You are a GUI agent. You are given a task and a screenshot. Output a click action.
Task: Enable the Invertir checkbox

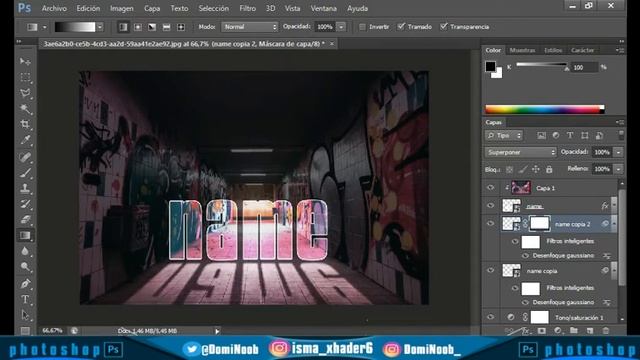362,27
